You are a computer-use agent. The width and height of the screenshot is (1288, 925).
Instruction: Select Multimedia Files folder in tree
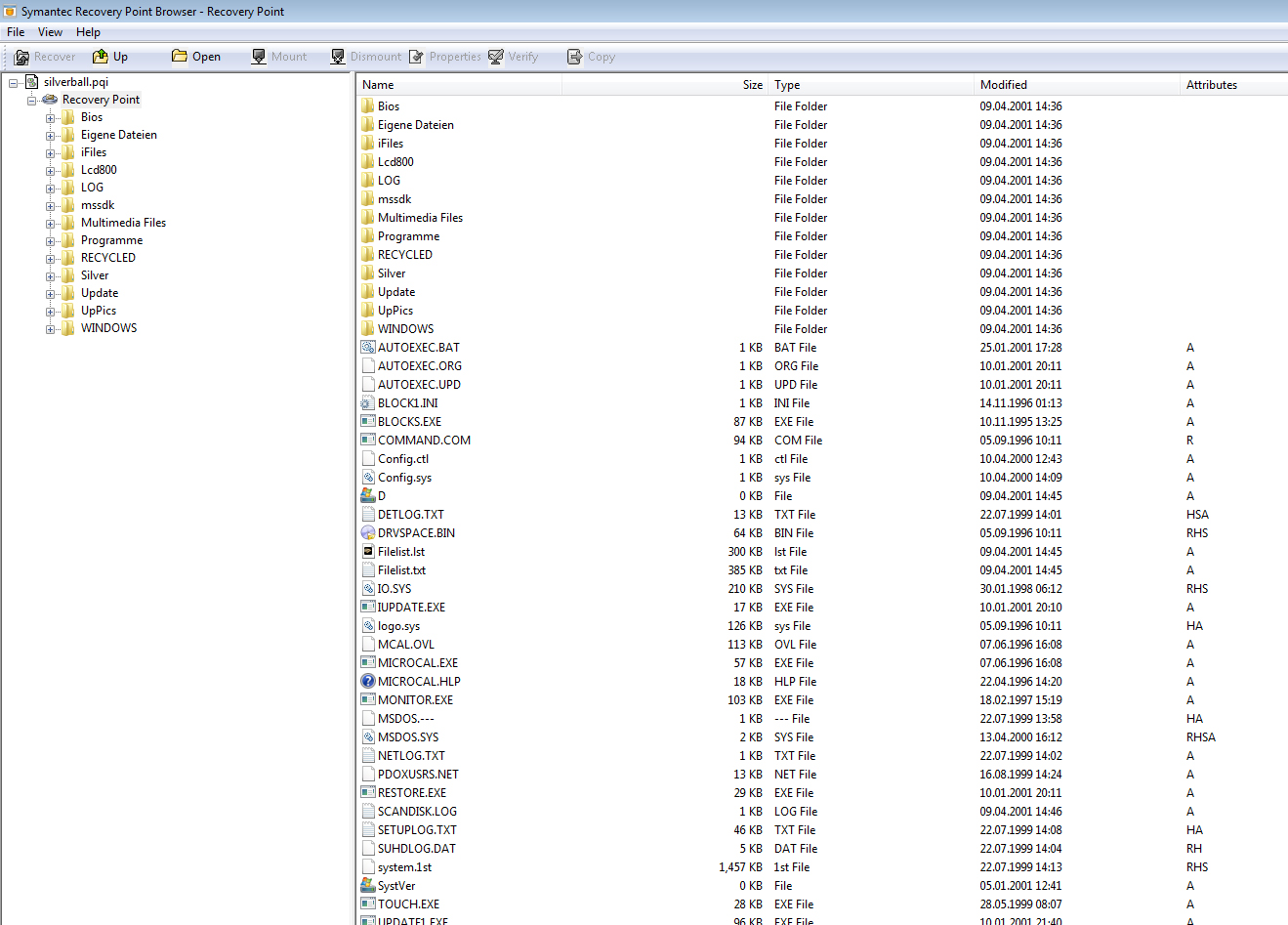[123, 223]
